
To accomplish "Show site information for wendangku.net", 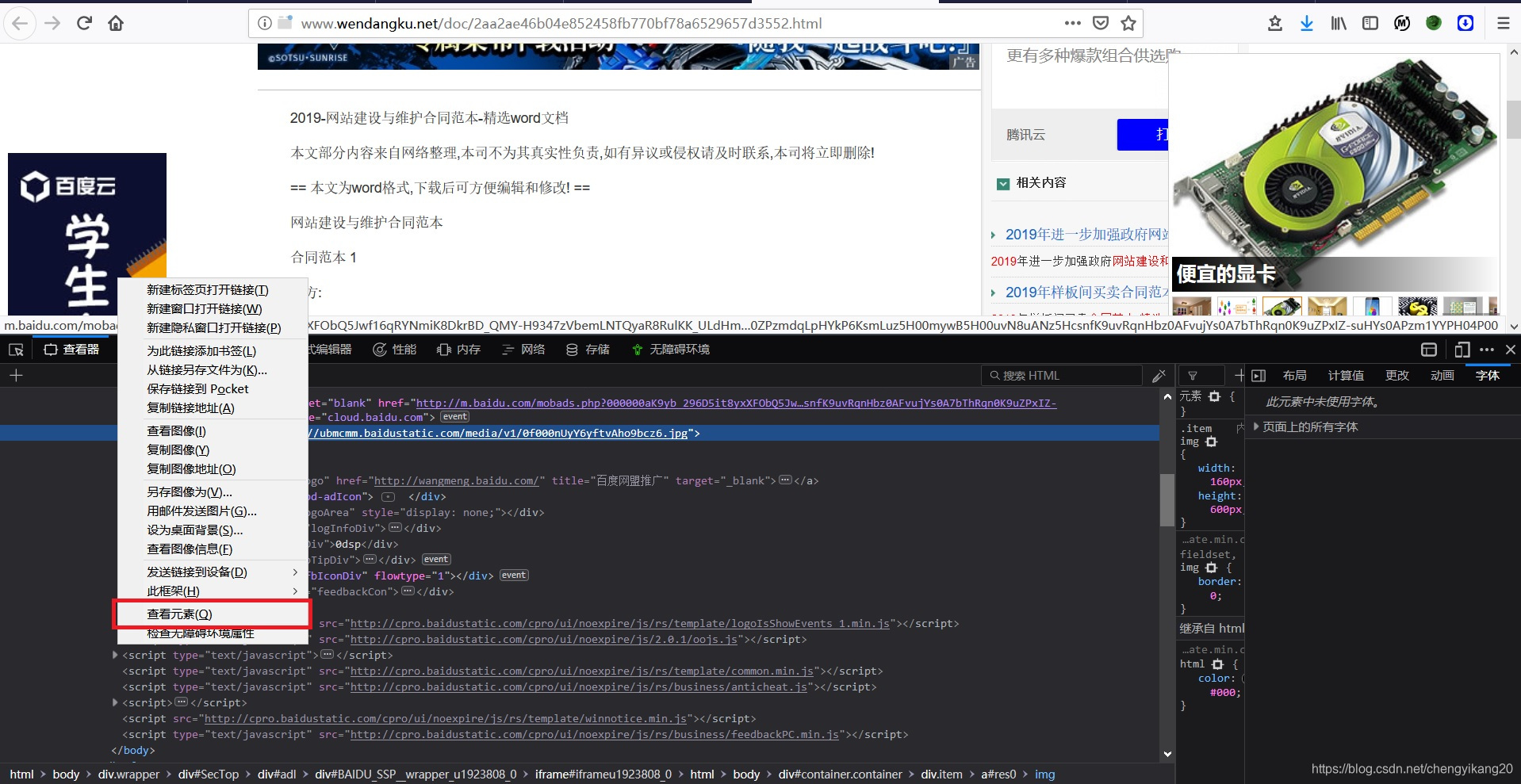I will (265, 24).
